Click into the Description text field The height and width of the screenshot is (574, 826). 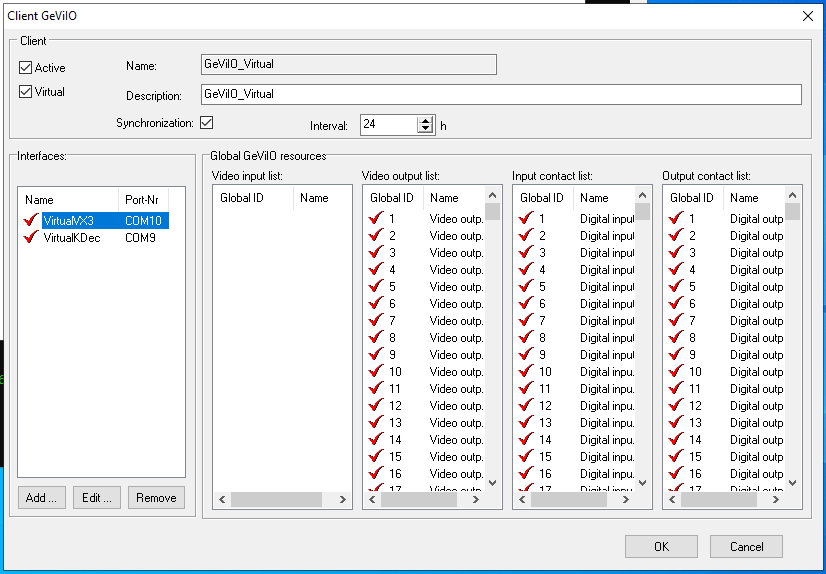(500, 94)
